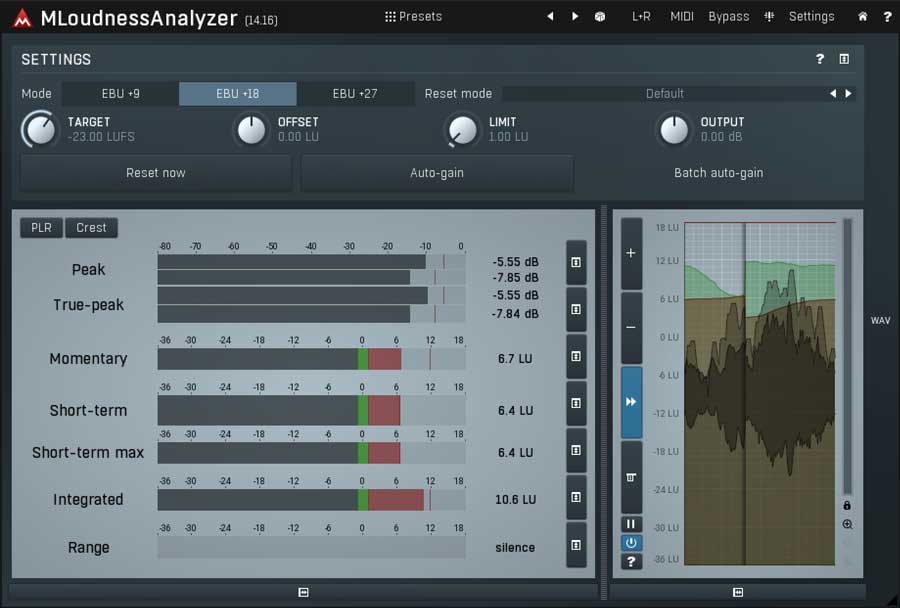Click the Range silence reading
This screenshot has height=608, width=900.
515,548
